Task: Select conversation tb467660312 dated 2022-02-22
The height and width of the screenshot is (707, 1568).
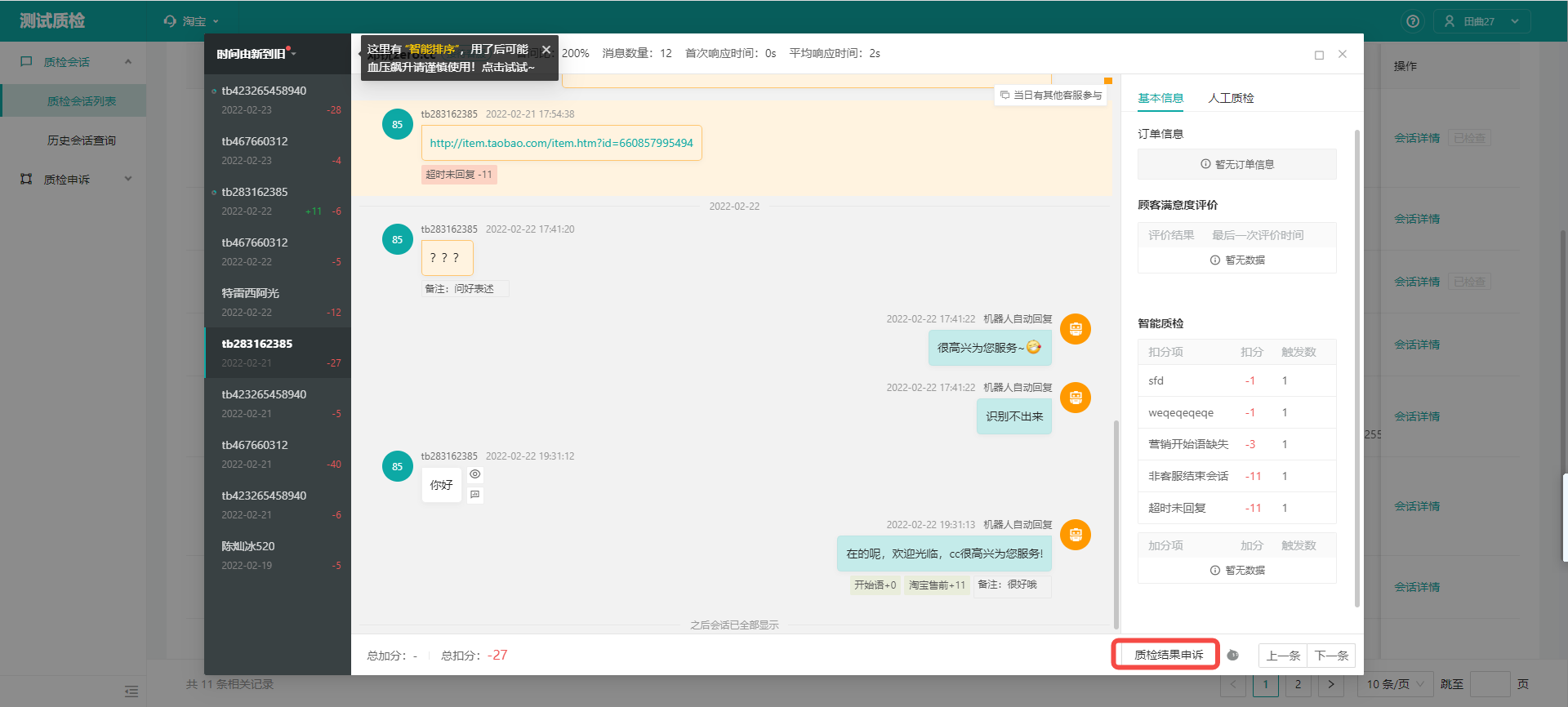Action: pyautogui.click(x=278, y=251)
